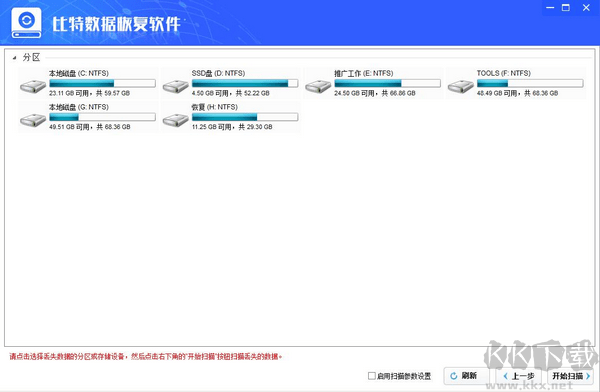This screenshot has height=392, width=600.
Task: Click the text 11.25 GB 可用, 共 29.30 GB
Action: [232, 127]
